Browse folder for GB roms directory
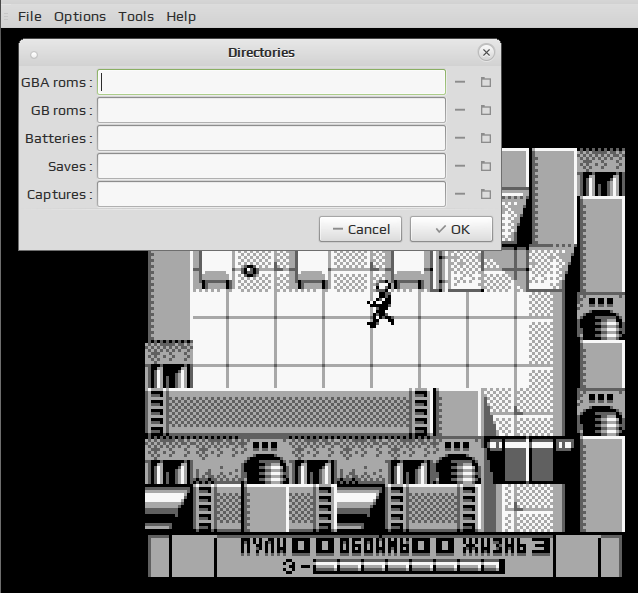The height and width of the screenshot is (593, 638). pyautogui.click(x=486, y=110)
